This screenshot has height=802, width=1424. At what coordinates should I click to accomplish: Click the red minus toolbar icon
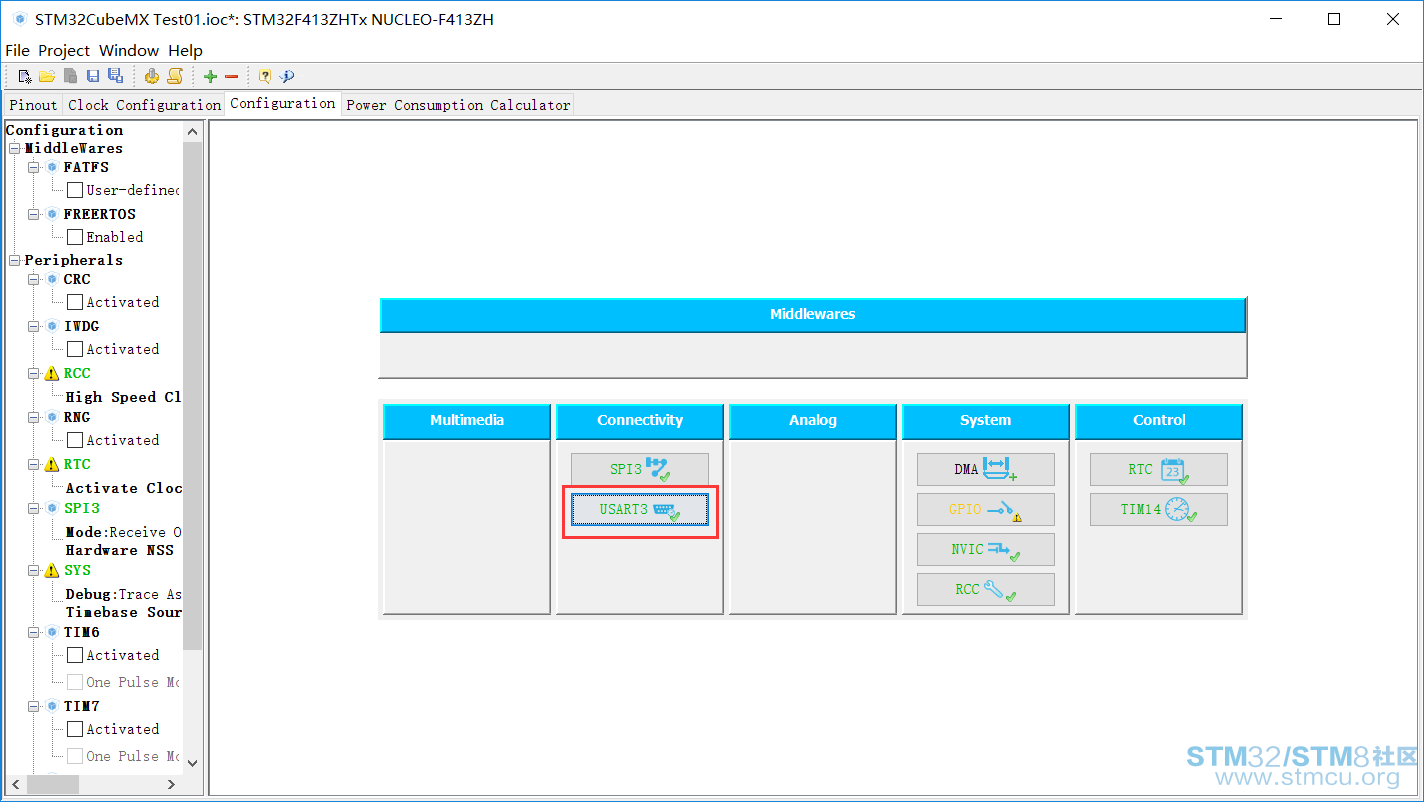pyautogui.click(x=231, y=76)
